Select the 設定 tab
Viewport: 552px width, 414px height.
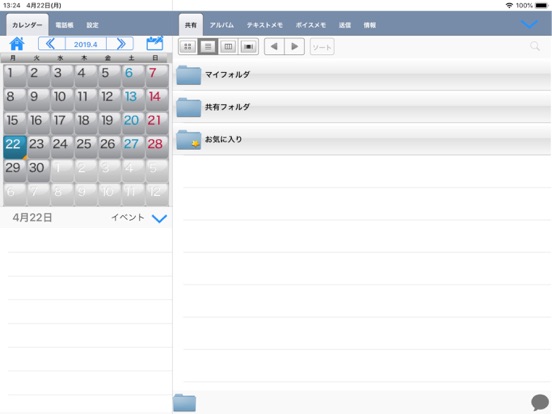(93, 25)
